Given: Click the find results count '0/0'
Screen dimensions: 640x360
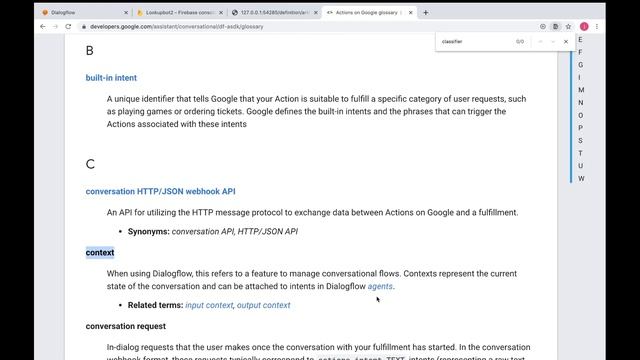Looking at the screenshot, I should click(520, 42).
